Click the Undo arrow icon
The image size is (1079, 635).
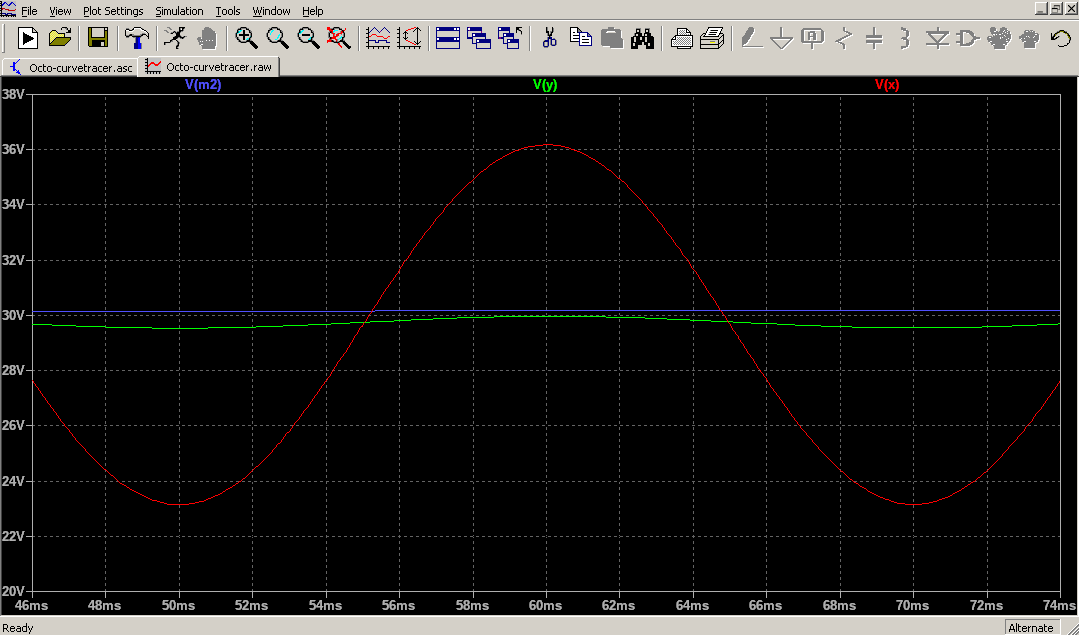(x=1061, y=38)
